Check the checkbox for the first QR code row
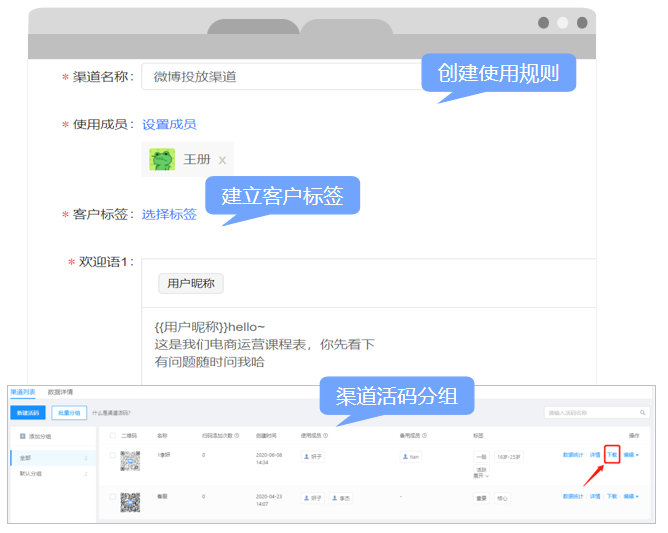This screenshot has width=668, height=533. [112, 456]
